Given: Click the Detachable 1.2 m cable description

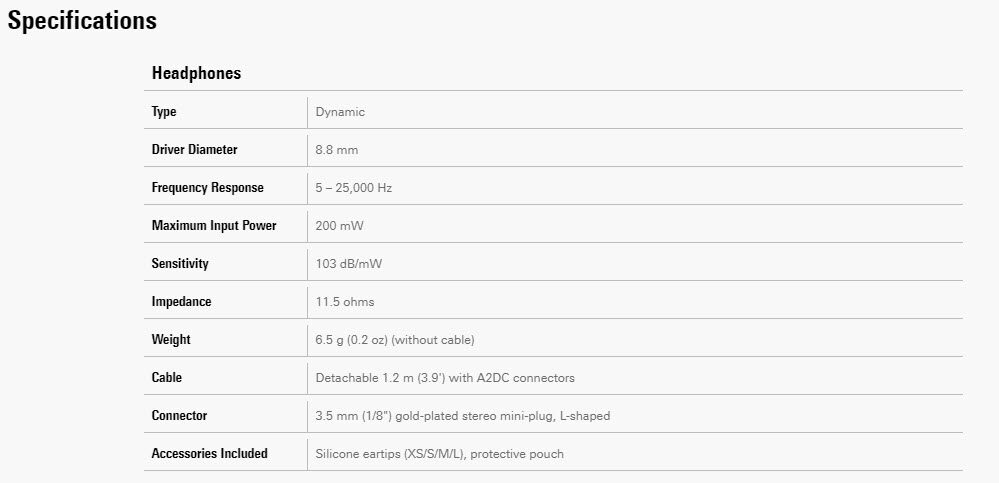Looking at the screenshot, I should (x=444, y=378).
